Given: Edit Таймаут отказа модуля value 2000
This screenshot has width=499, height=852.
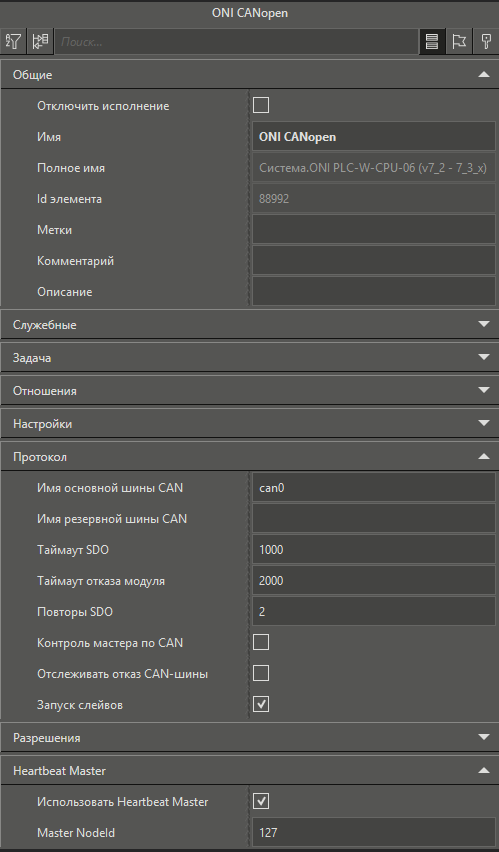Looking at the screenshot, I should 373,580.
